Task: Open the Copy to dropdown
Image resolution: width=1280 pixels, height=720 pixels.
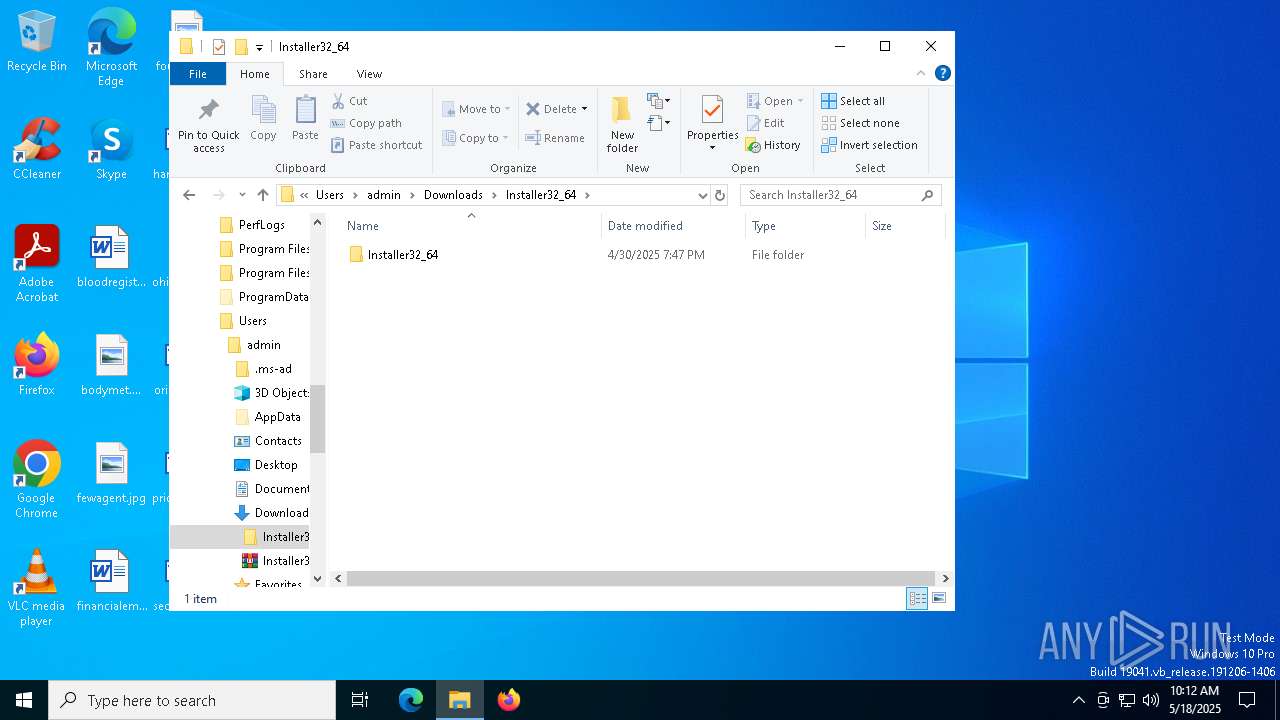Action: (476, 138)
